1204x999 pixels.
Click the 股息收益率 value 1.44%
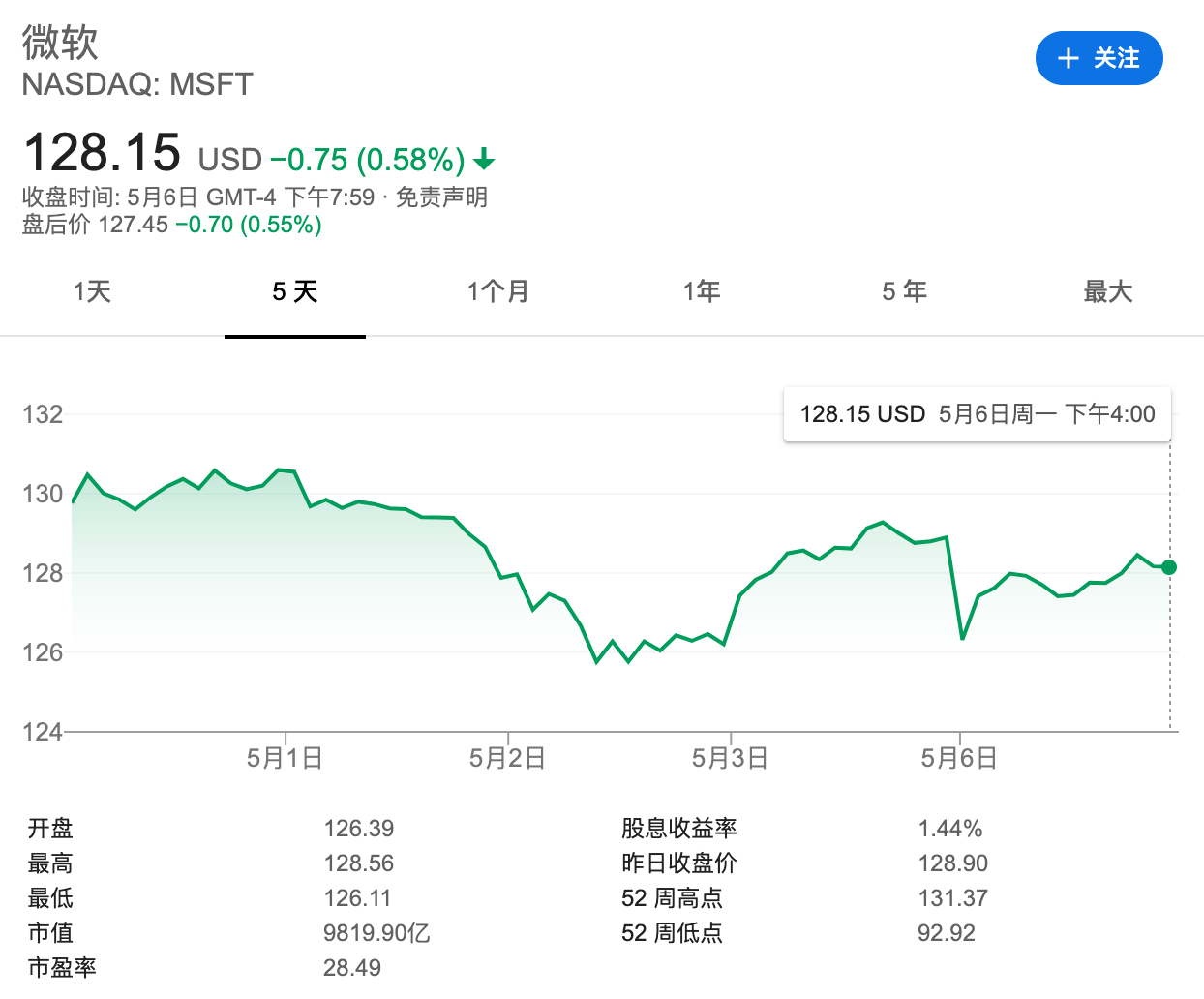point(950,829)
